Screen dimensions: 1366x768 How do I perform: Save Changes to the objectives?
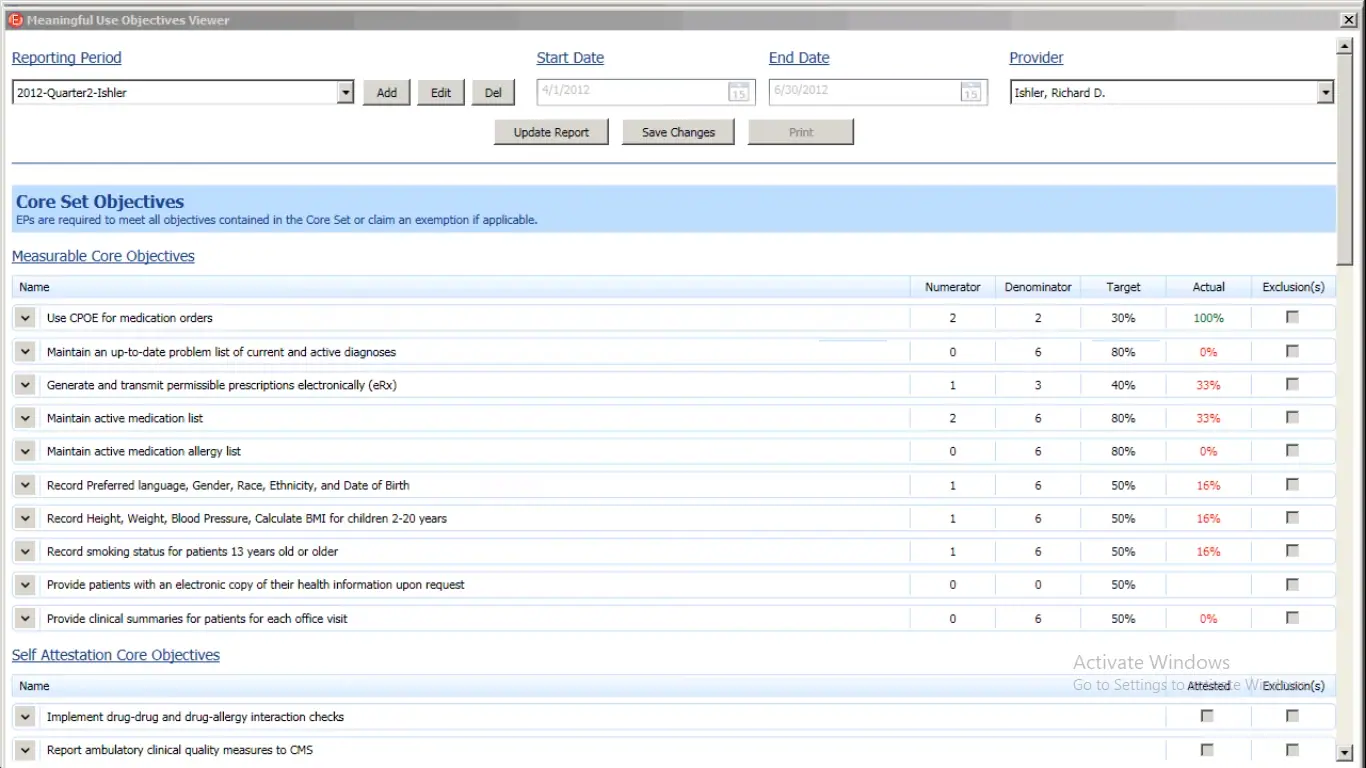[x=678, y=131]
